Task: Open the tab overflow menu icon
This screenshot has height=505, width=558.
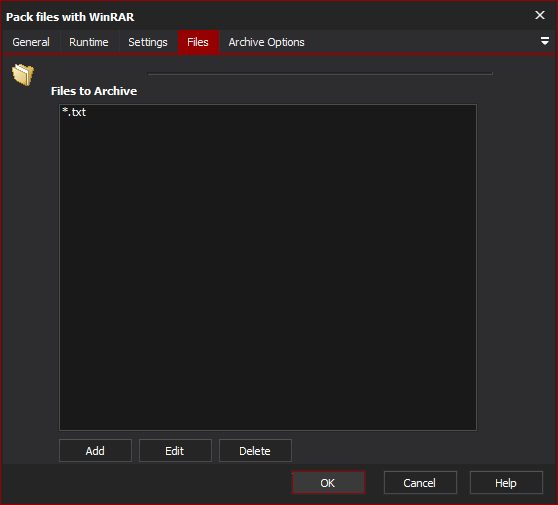Action: 544,41
